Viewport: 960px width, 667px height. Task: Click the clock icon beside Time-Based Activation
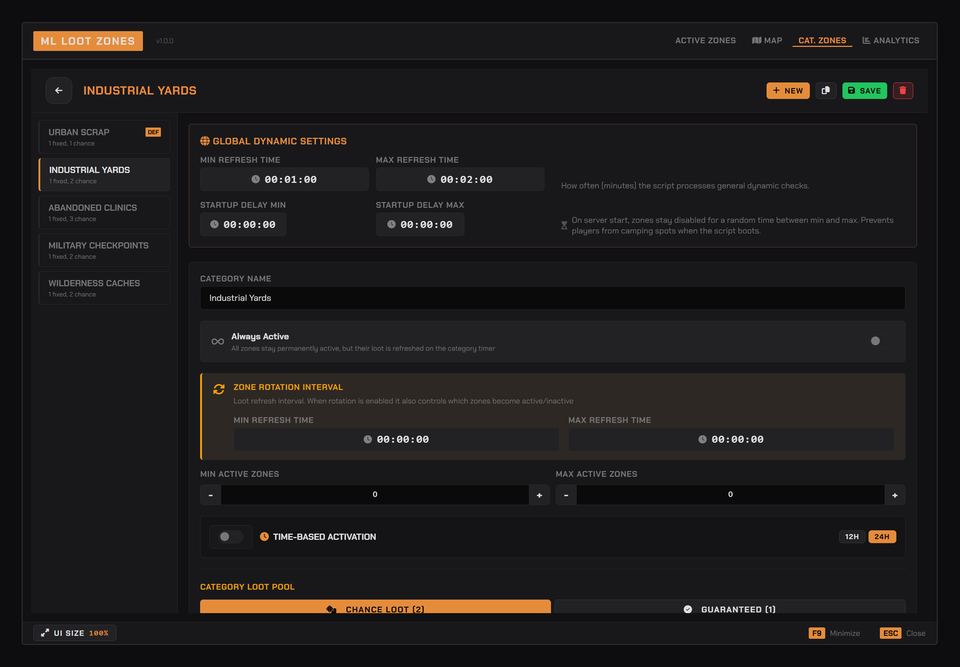[264, 537]
